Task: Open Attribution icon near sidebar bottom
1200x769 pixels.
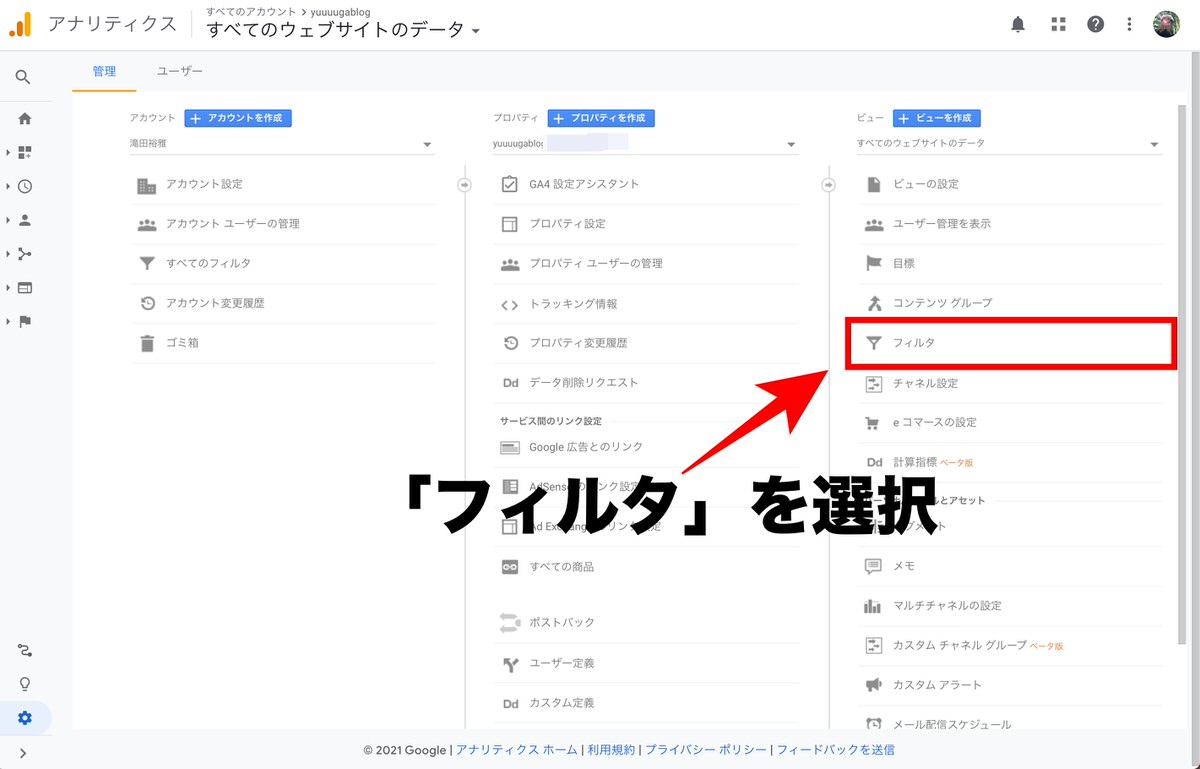Action: [25, 650]
